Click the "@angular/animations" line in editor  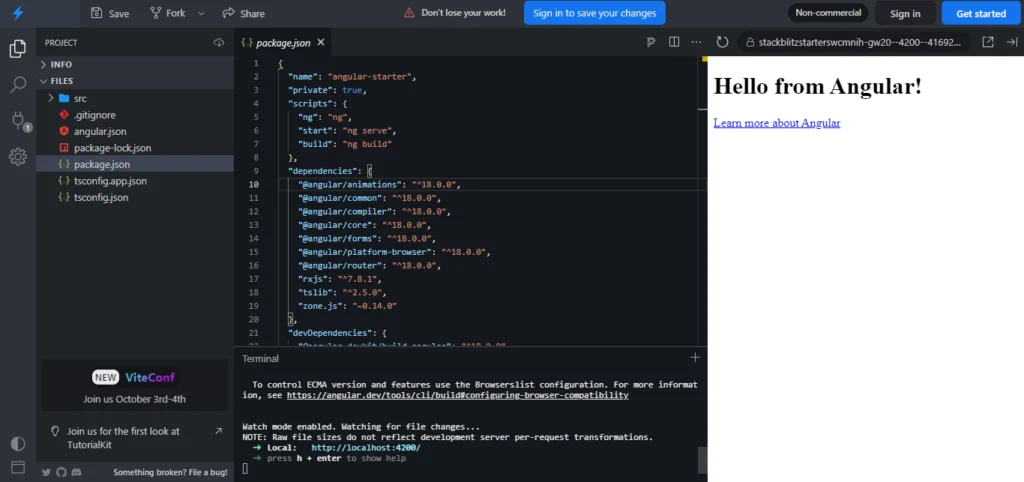pos(379,185)
